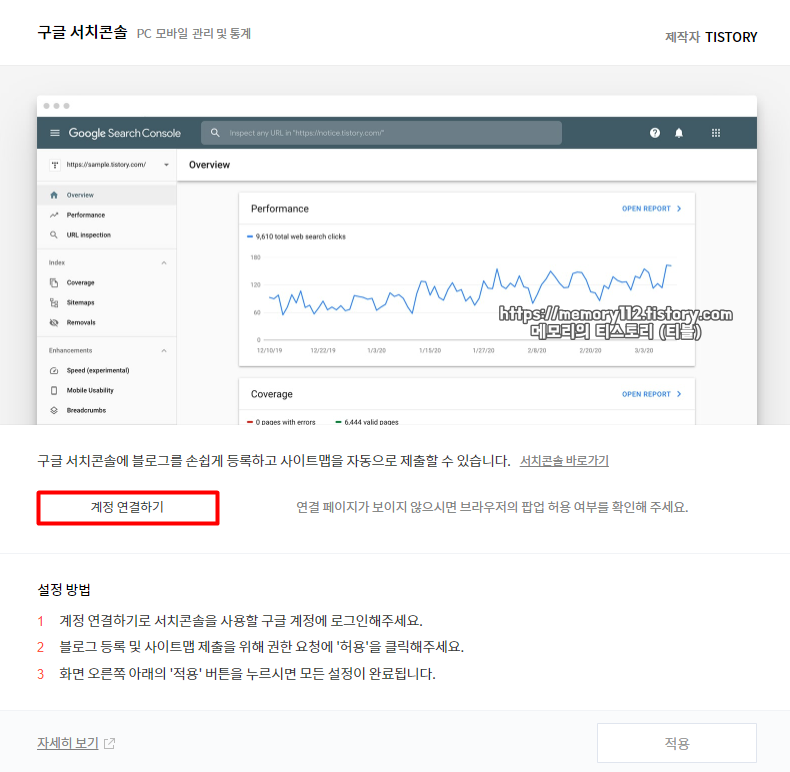The width and height of the screenshot is (790, 772).
Task: Open Mobile Usability in the sidebar
Action: click(106, 391)
